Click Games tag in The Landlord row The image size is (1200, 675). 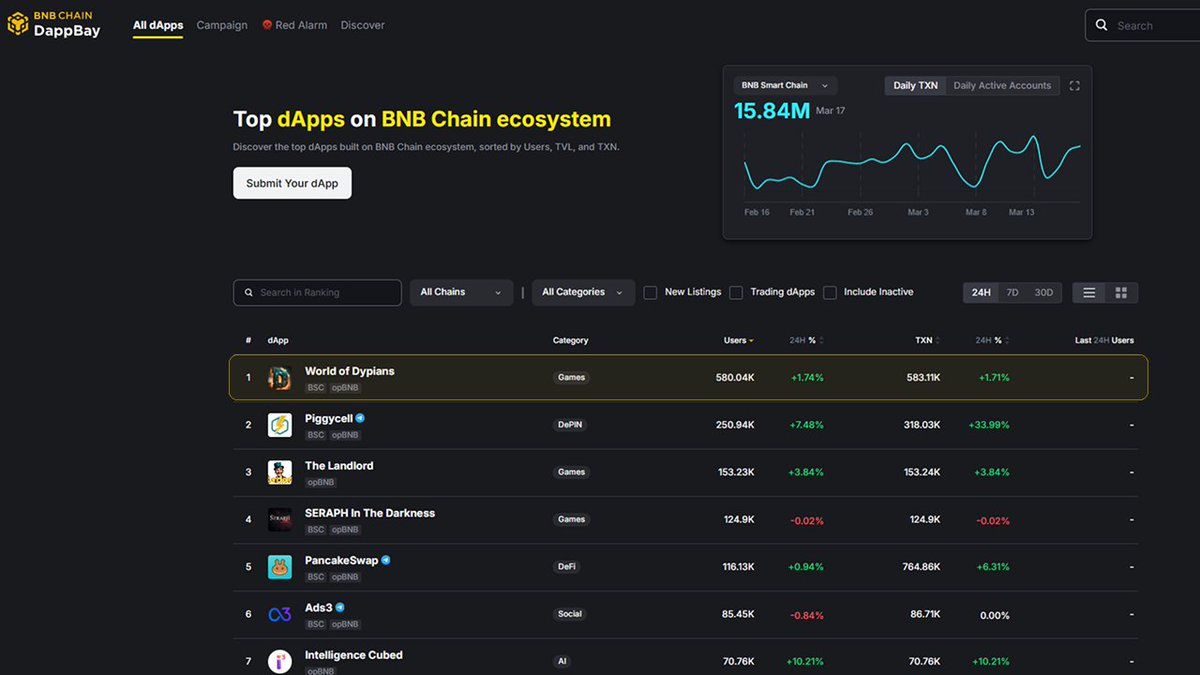[572, 472]
